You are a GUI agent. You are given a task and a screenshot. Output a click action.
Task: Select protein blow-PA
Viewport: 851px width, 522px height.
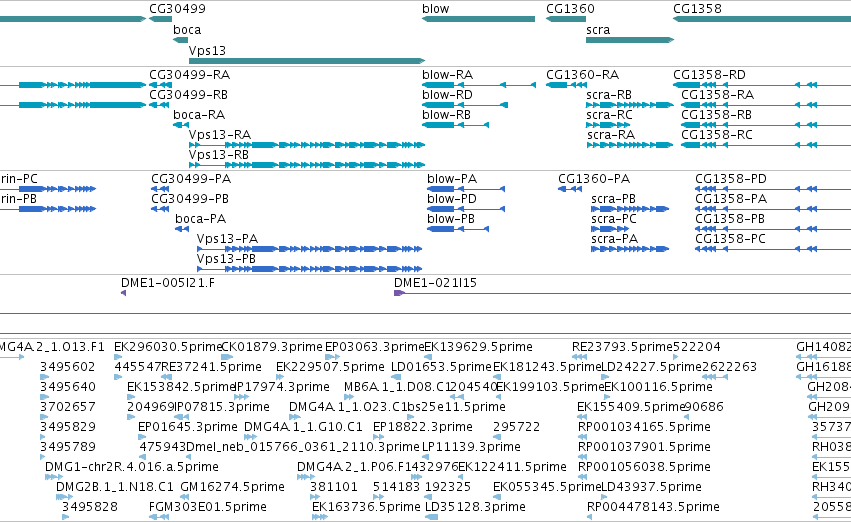[452, 179]
